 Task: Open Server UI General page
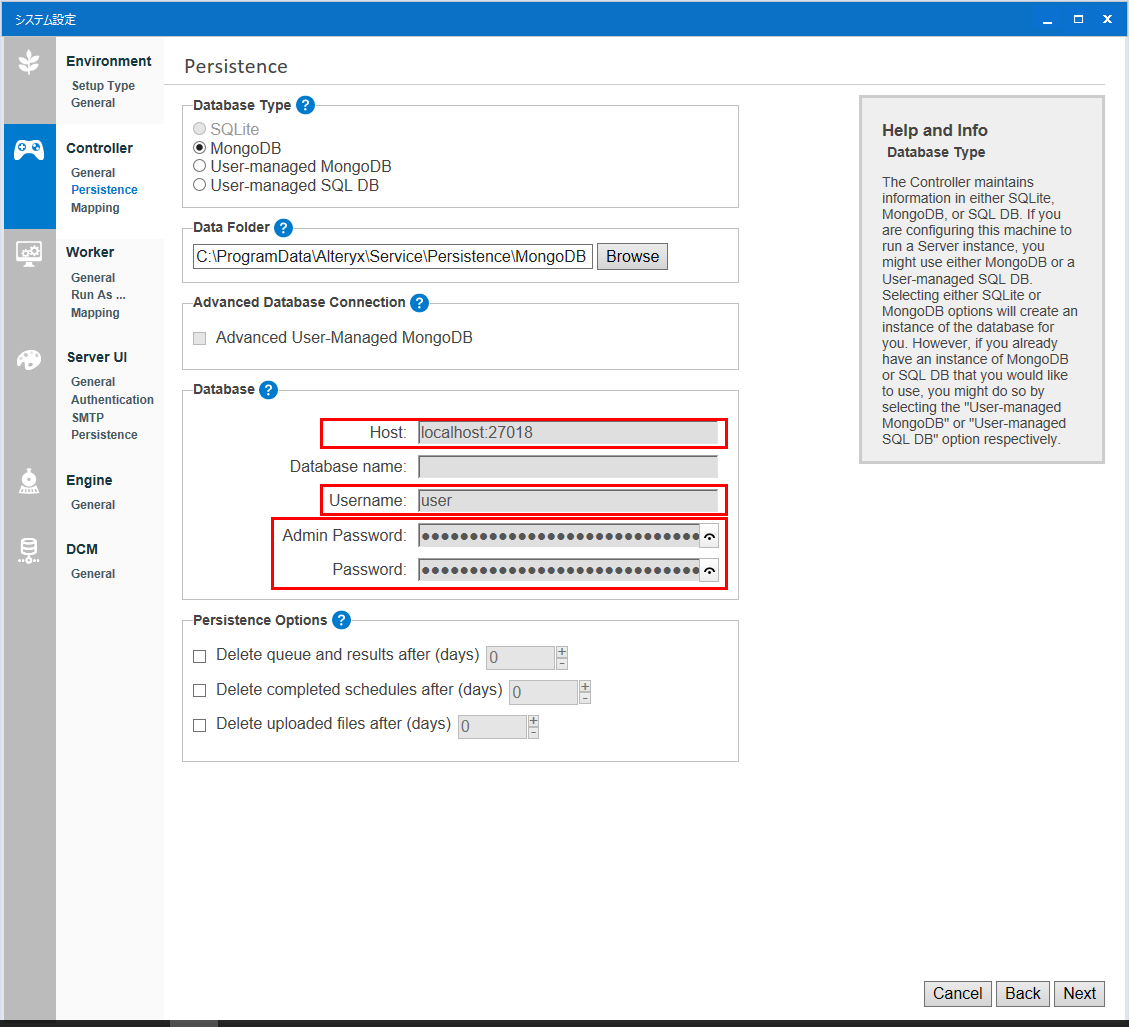coord(93,382)
